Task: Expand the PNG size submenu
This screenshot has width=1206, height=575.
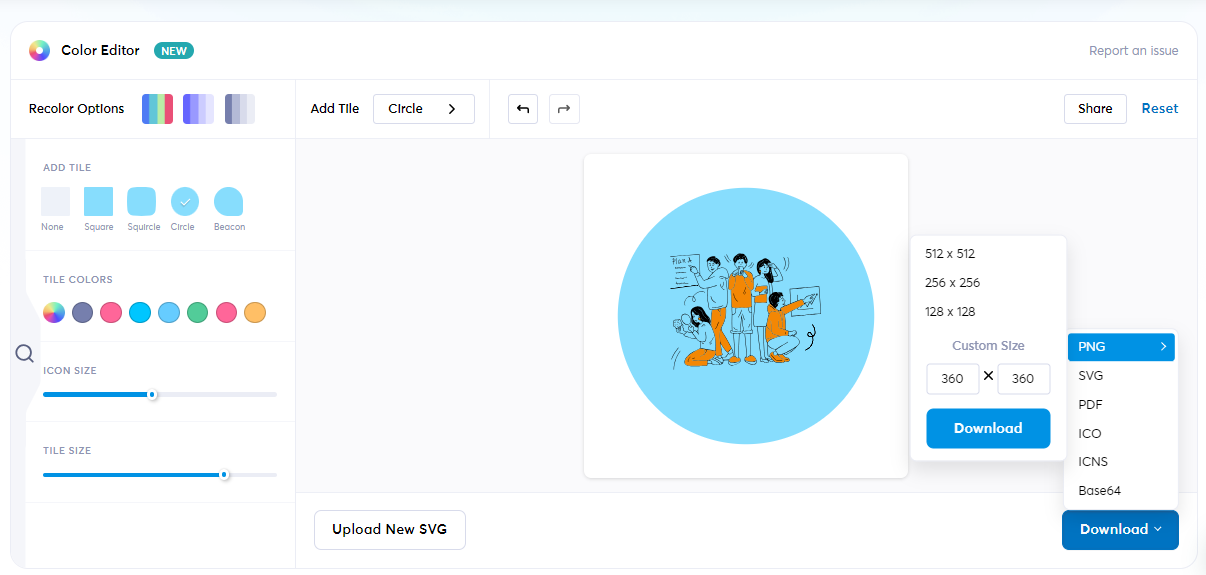Action: (x=1120, y=347)
